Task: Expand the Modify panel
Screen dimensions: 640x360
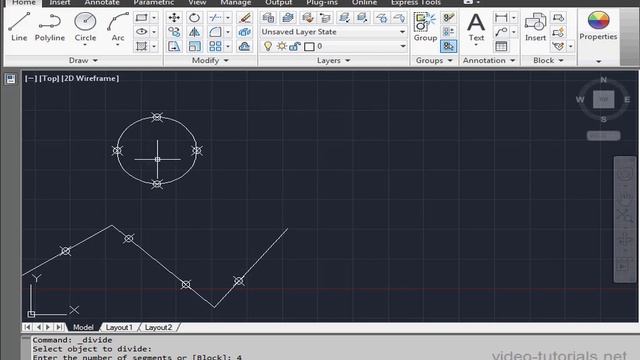Action: coord(210,60)
